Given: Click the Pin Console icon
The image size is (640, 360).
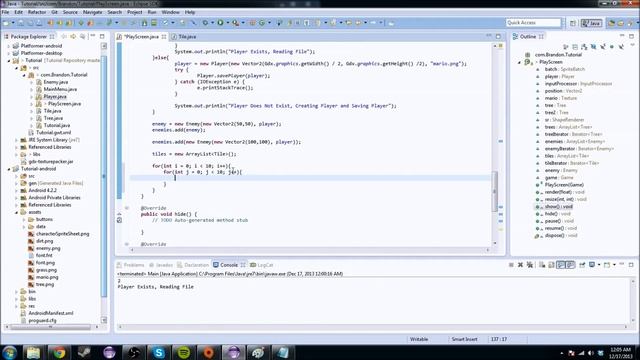Looking at the screenshot, I should (x=582, y=265).
